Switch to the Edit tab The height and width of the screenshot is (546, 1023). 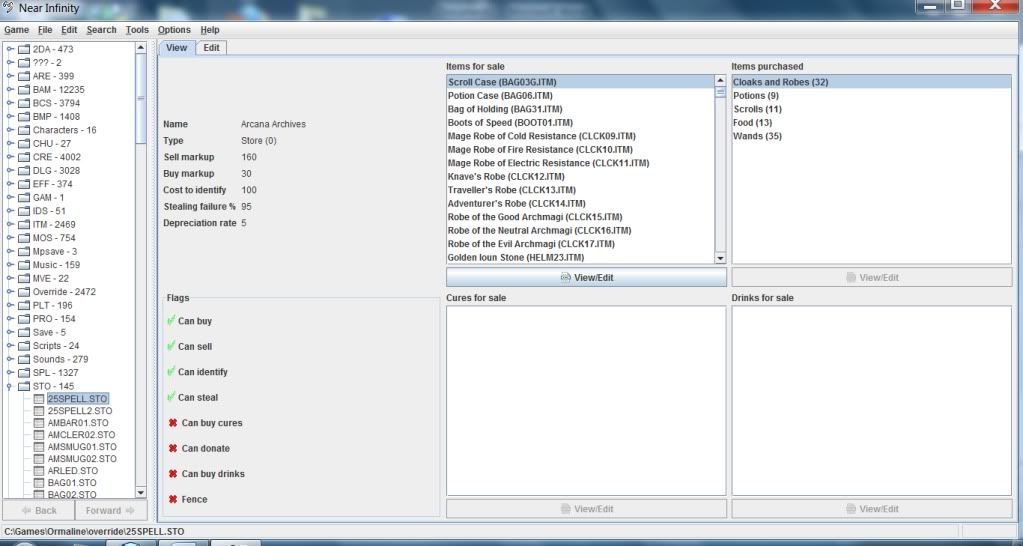pos(211,48)
